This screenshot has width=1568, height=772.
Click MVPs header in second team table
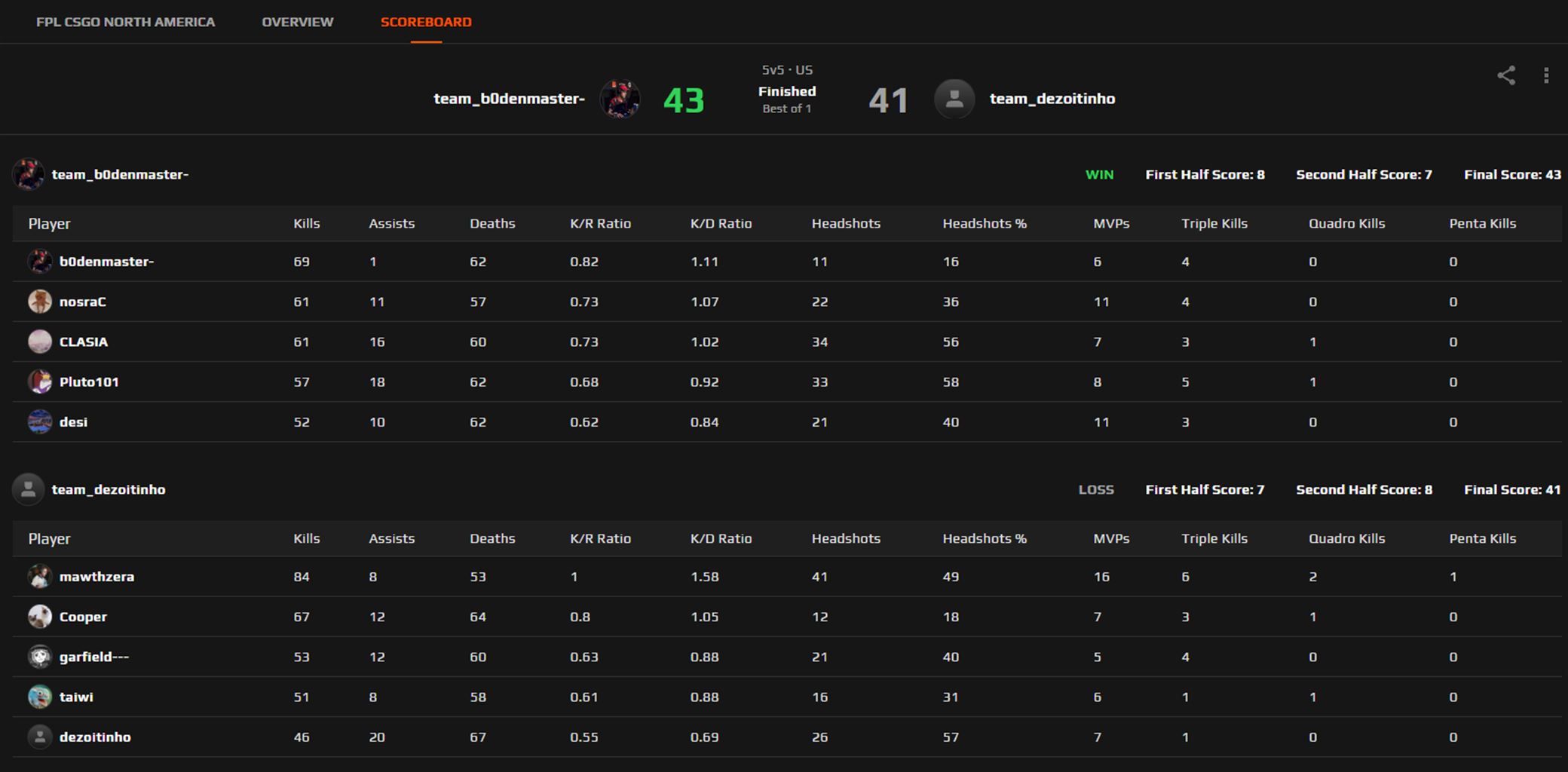(1111, 538)
